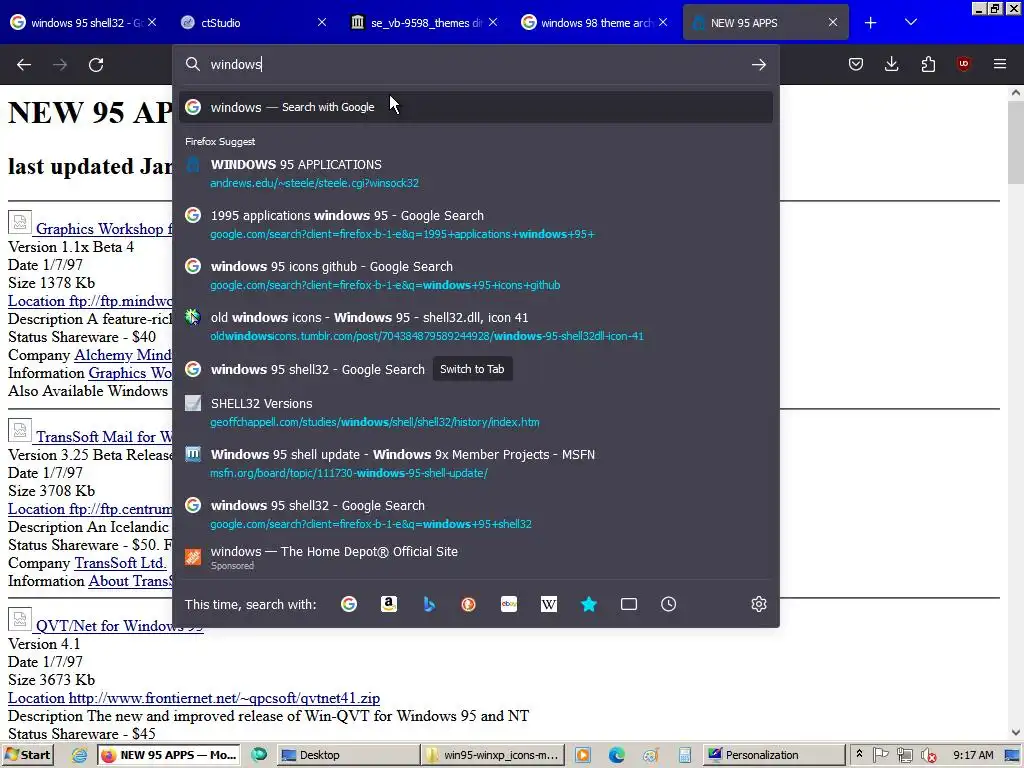This screenshot has height=768, width=1024.
Task: Open the Paint taskbar icon
Action: click(x=650, y=755)
